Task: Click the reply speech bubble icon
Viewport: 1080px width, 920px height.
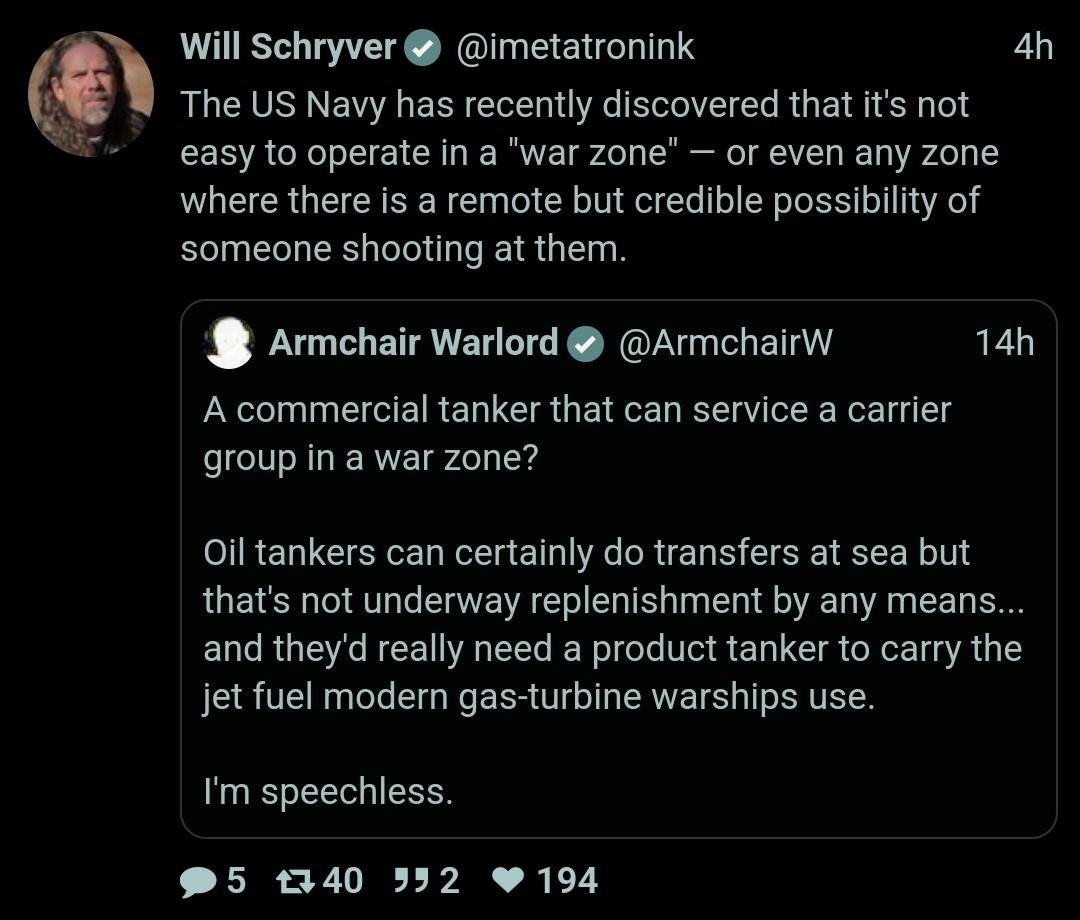Action: tap(198, 880)
